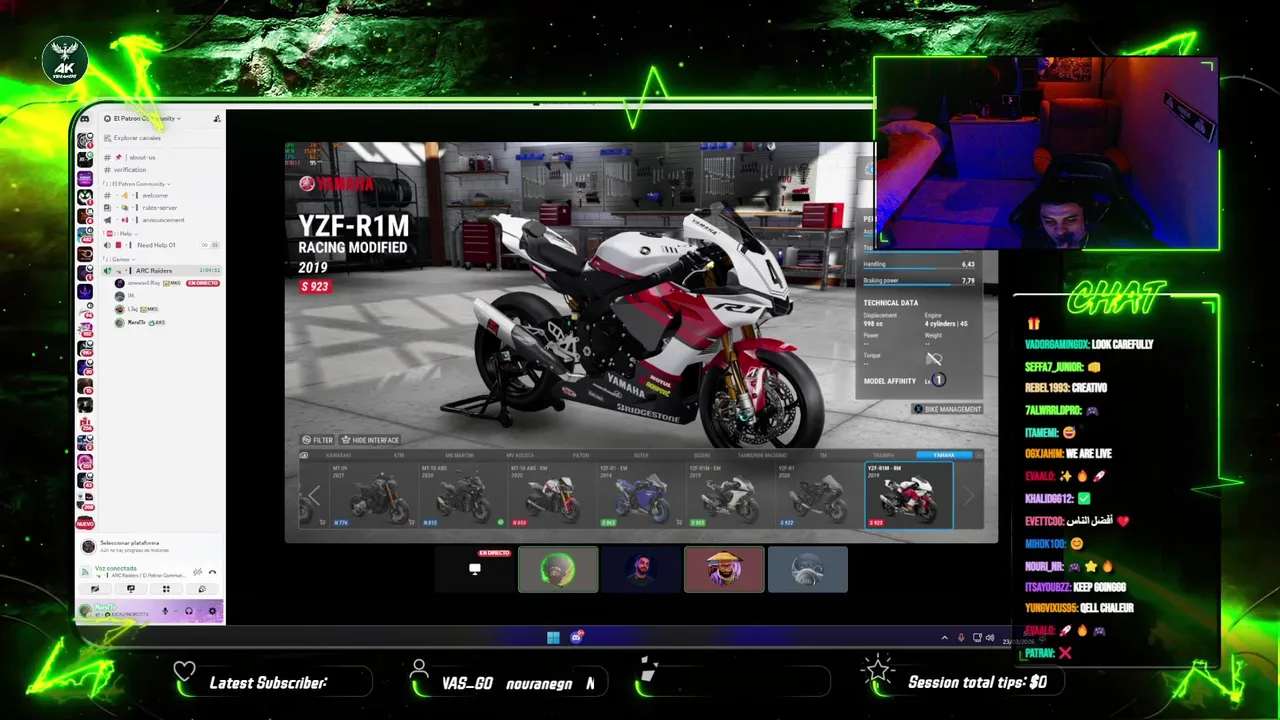This screenshot has width=1280, height=720.
Task: Open Discord home via the Discord logo
Action: (x=85, y=119)
